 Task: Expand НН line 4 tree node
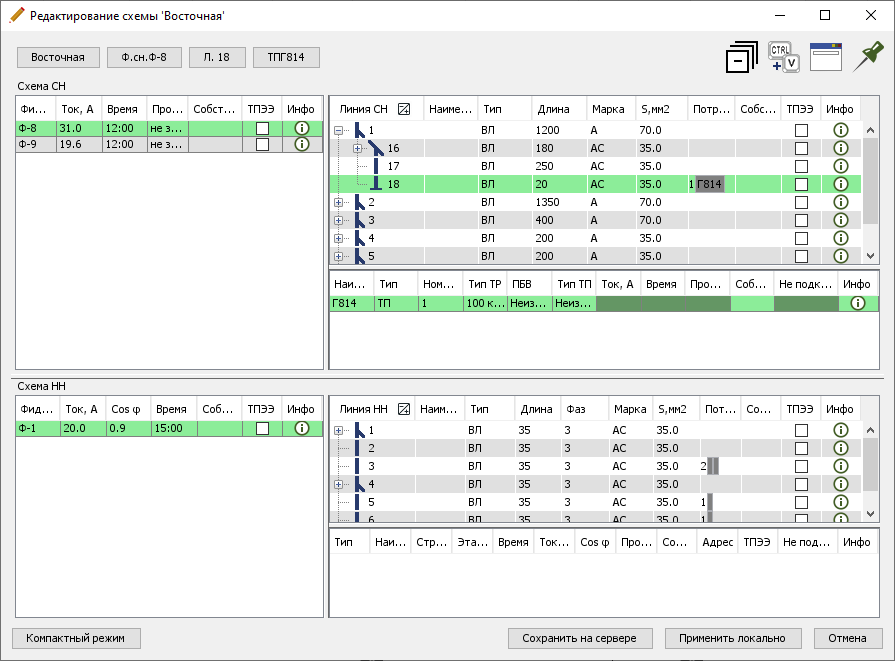[338, 485]
